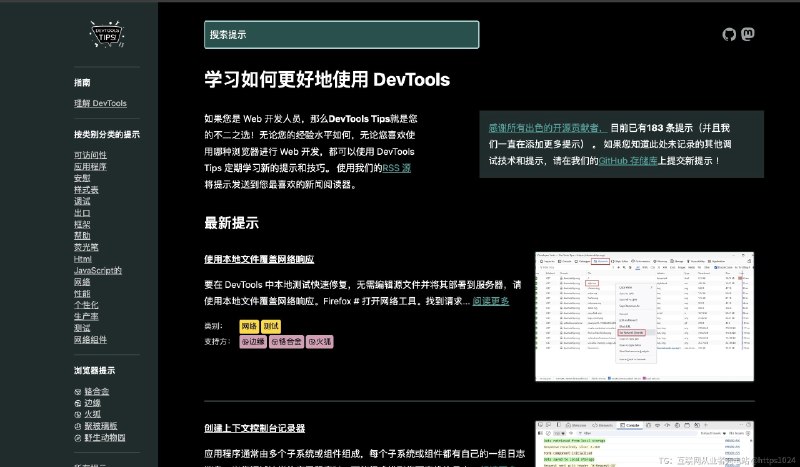Image resolution: width=800 pixels, height=467 pixels.
Task: Open 聚骏顽疵 browser tips in sidebar
Action: click(101, 426)
